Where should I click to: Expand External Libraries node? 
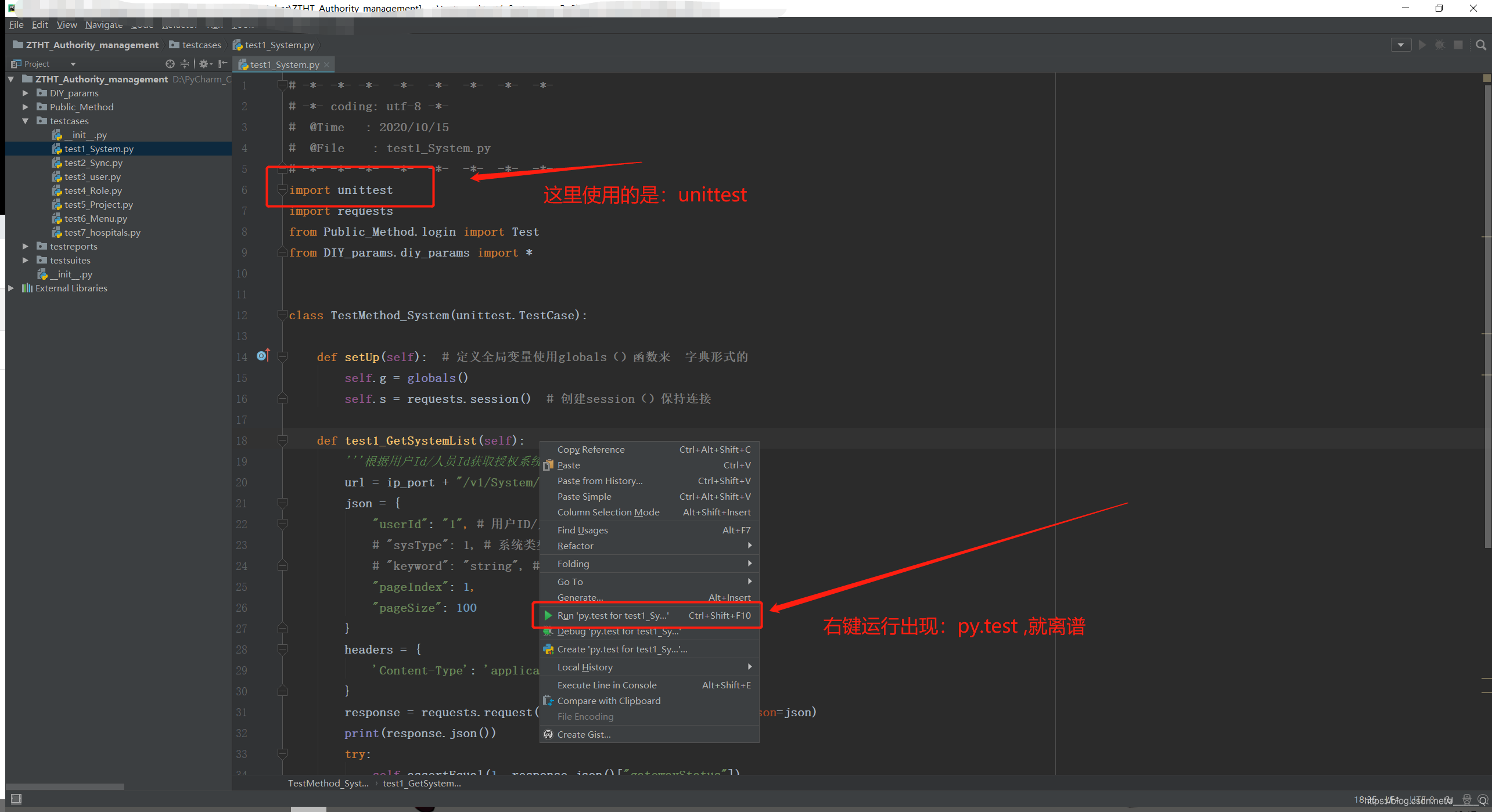pos(11,288)
